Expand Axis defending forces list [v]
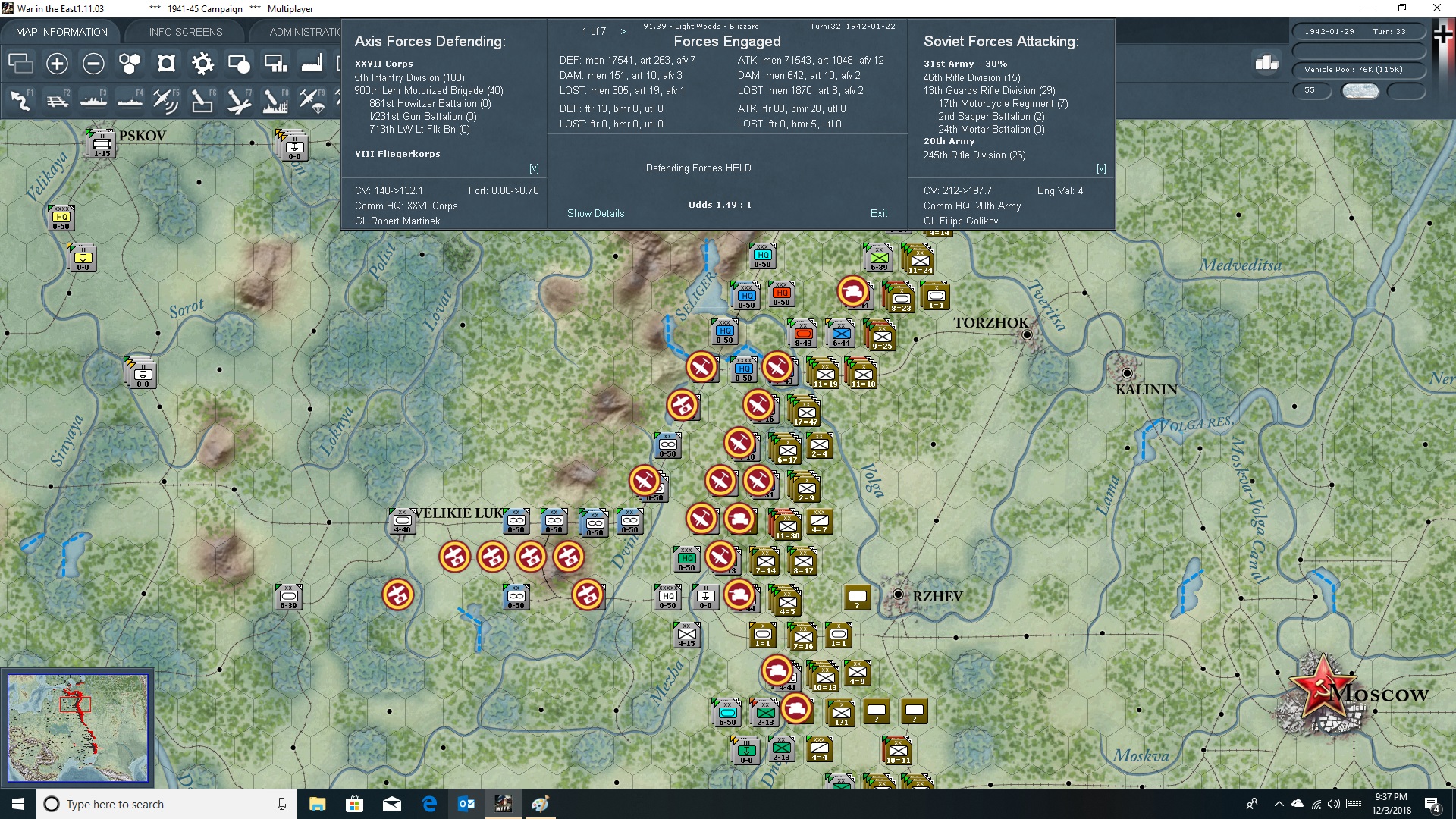Viewport: 1456px width, 819px height. pyautogui.click(x=534, y=168)
